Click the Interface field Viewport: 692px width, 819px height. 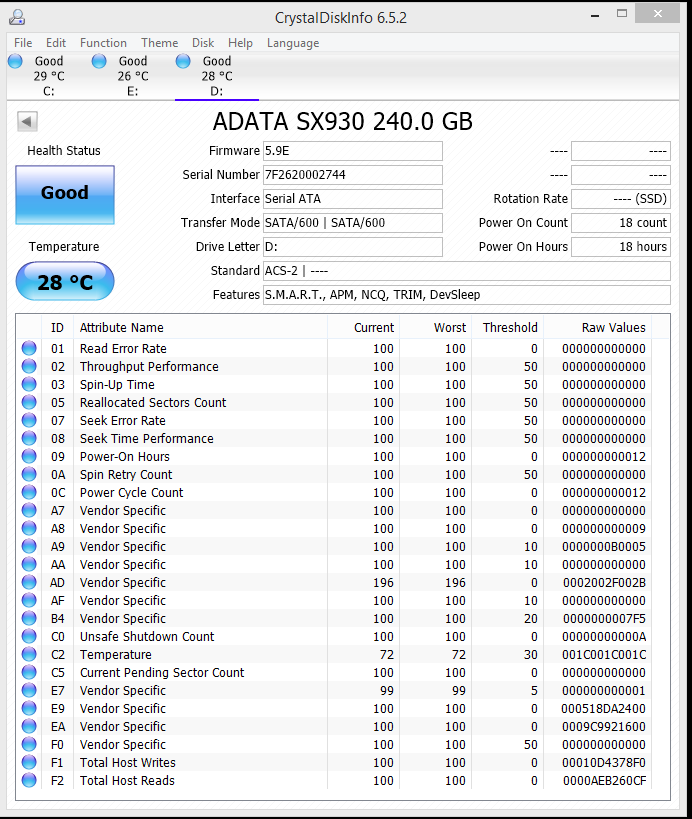point(353,199)
